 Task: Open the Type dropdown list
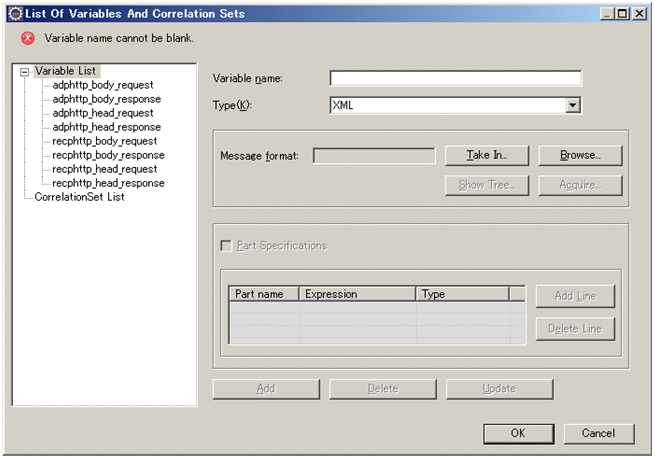(573, 104)
